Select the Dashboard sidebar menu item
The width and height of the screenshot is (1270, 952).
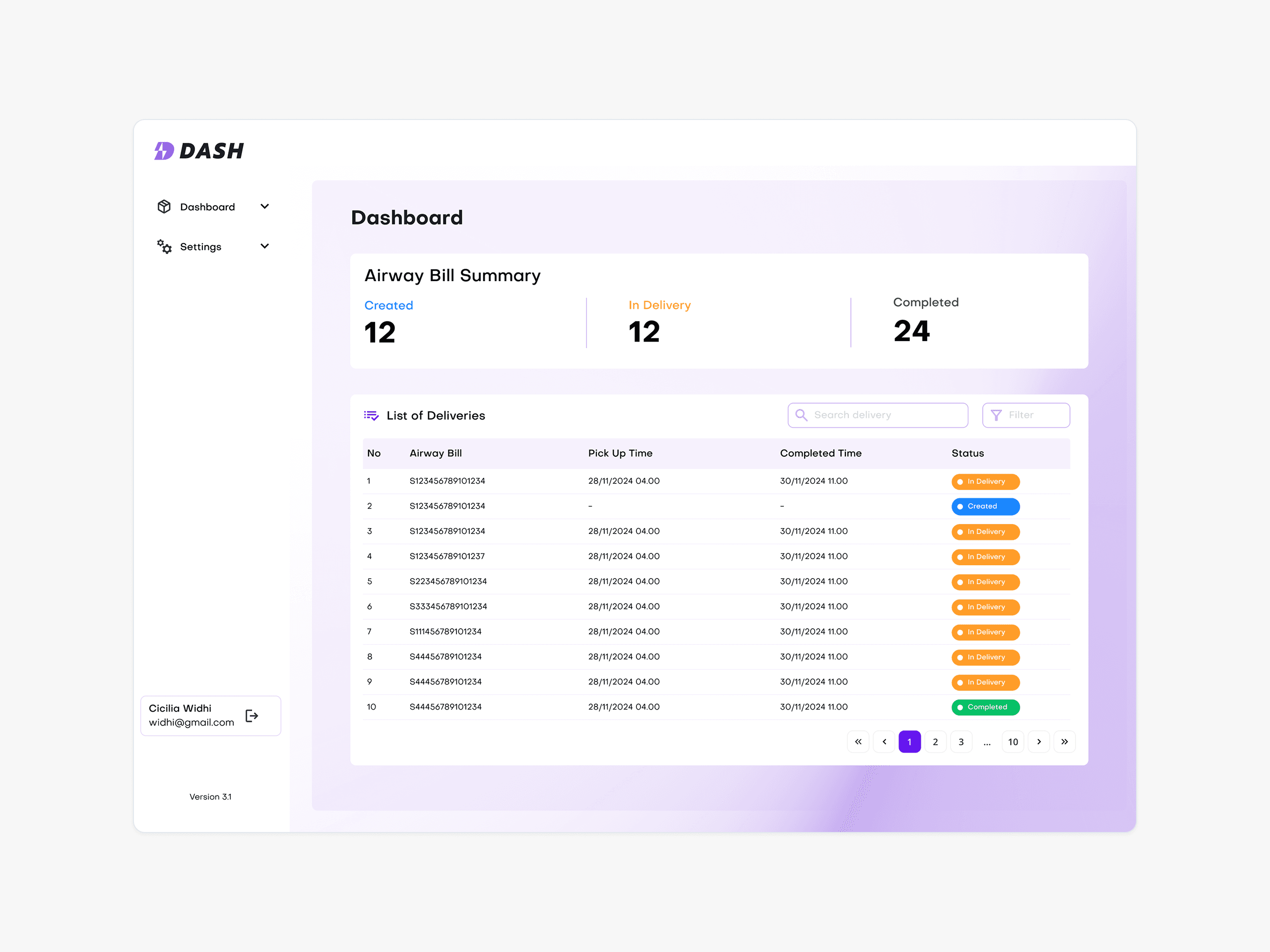[207, 207]
